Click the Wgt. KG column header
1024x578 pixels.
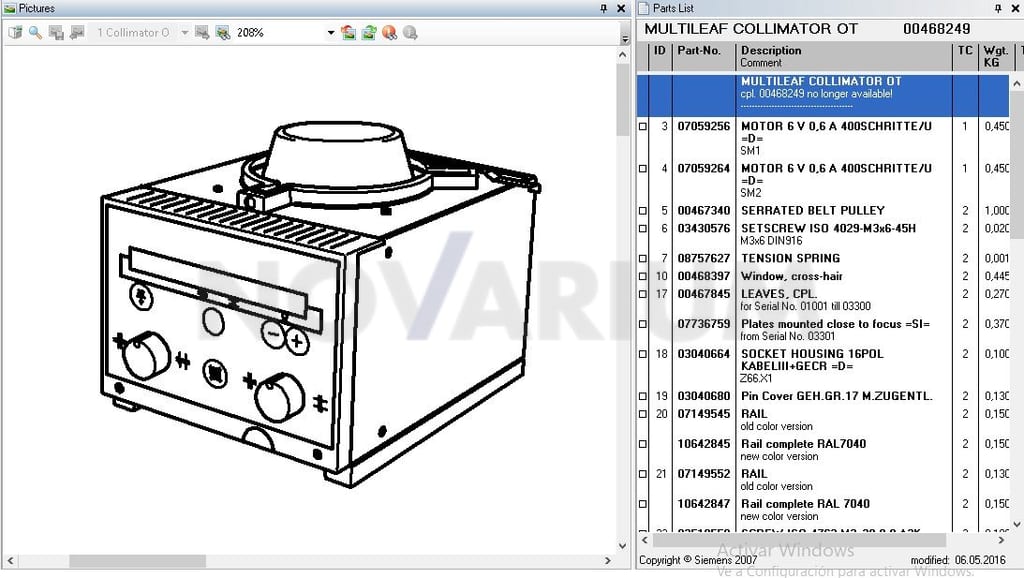pyautogui.click(x=996, y=57)
